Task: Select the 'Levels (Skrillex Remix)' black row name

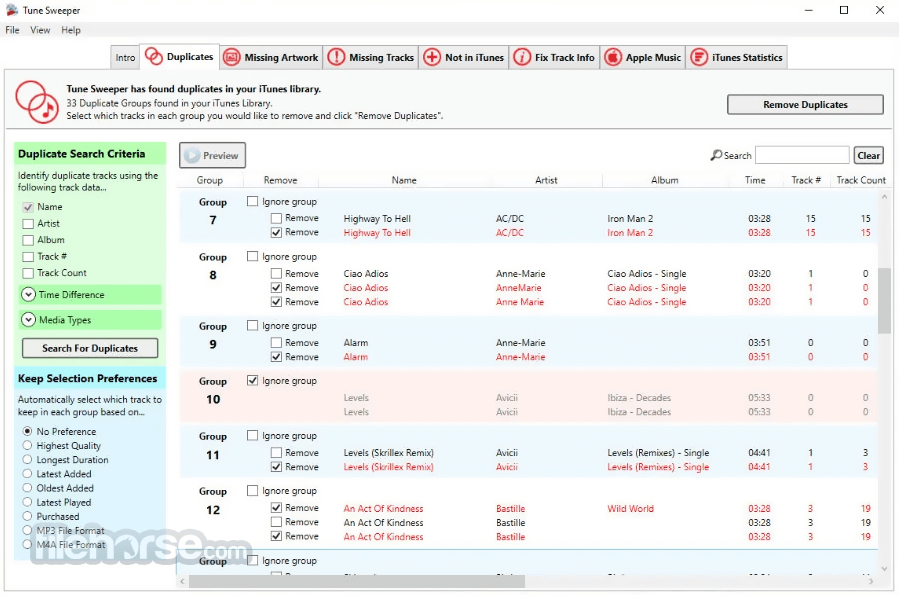Action: coord(389,453)
